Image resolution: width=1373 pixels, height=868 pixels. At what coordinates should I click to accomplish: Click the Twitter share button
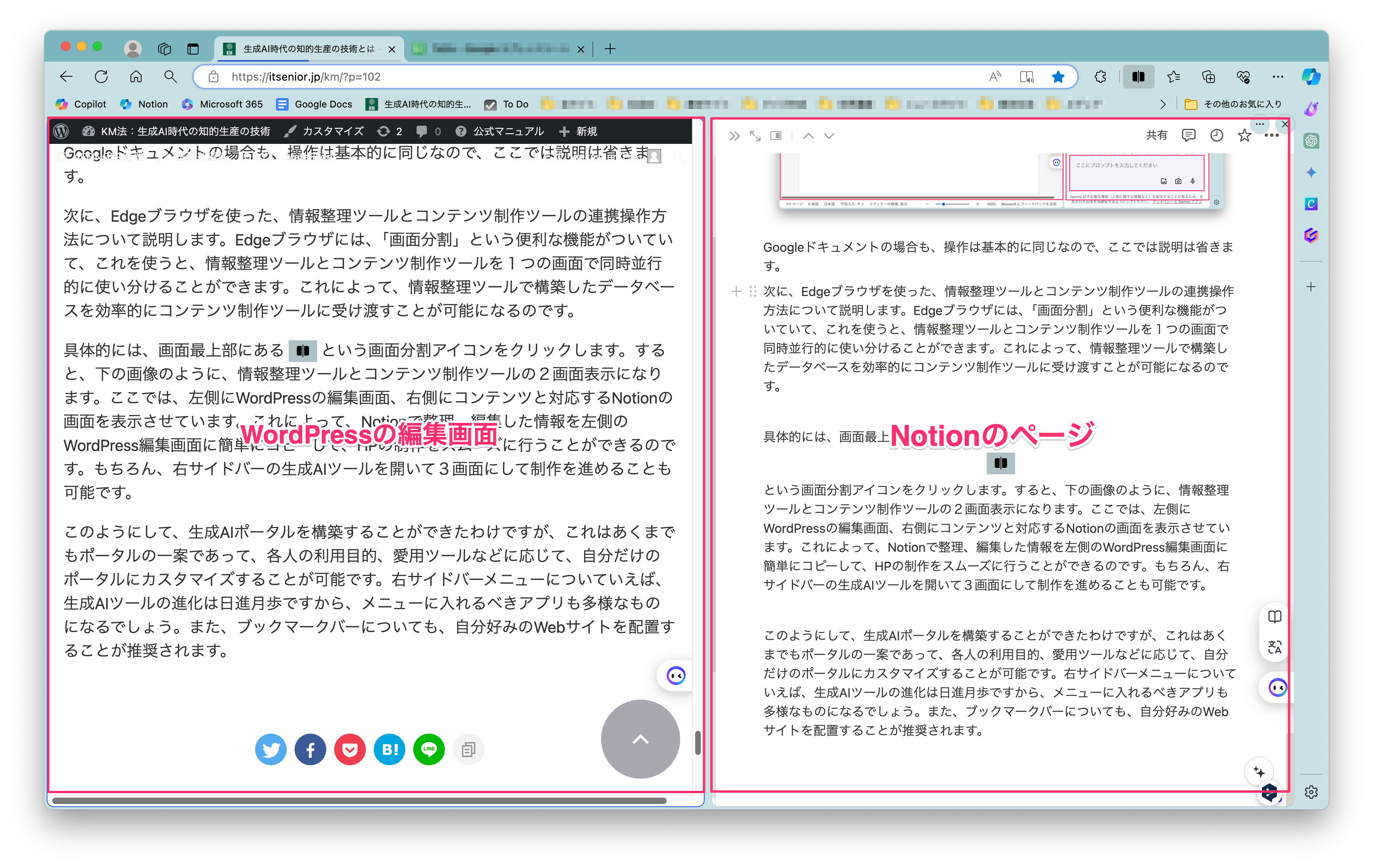tap(270, 749)
